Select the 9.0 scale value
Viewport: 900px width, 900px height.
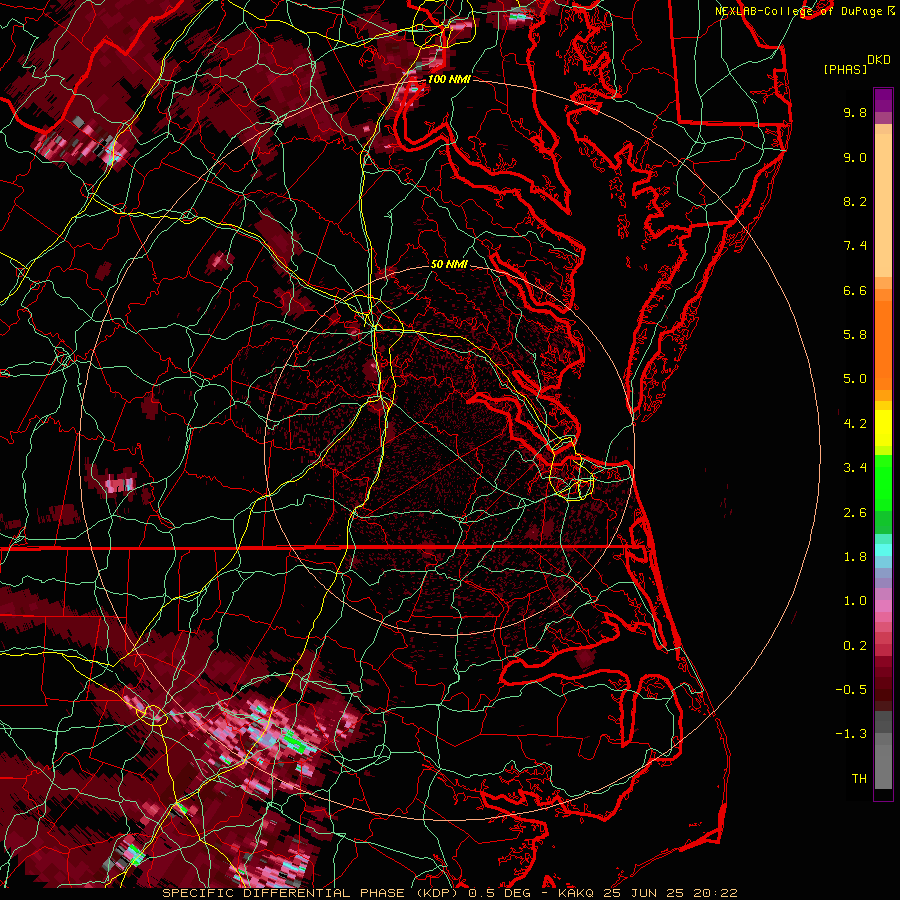[x=855, y=157]
